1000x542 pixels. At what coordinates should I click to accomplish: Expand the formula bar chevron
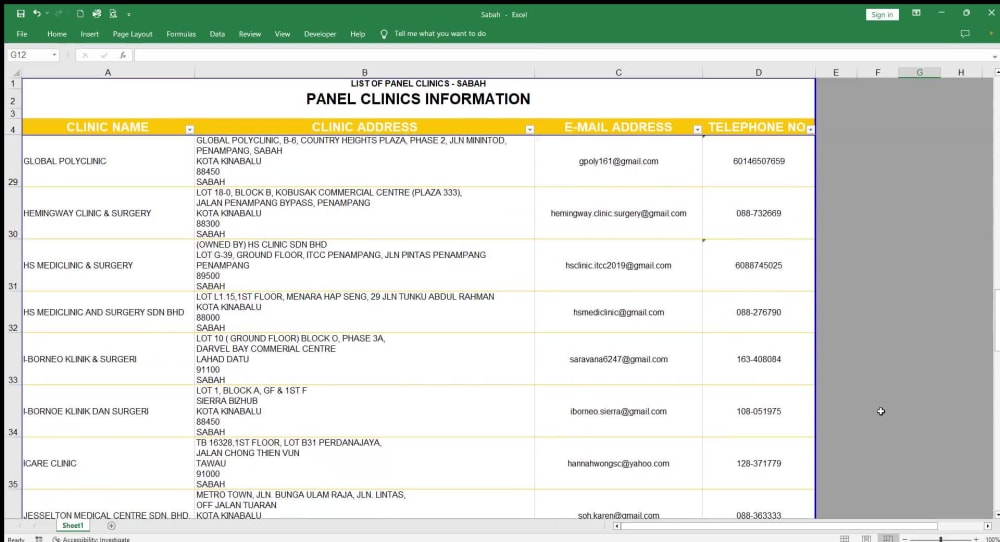[x=994, y=56]
